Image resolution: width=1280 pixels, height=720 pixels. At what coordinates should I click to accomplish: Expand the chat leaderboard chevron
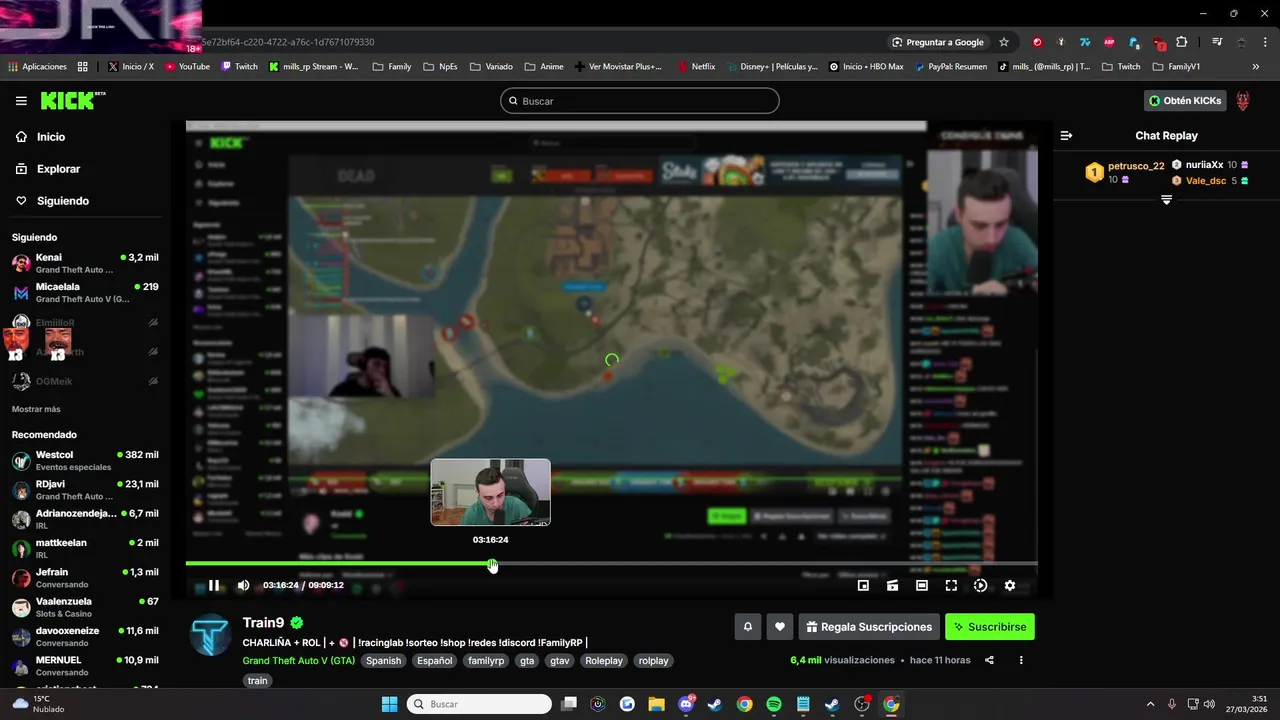[x=1166, y=200]
